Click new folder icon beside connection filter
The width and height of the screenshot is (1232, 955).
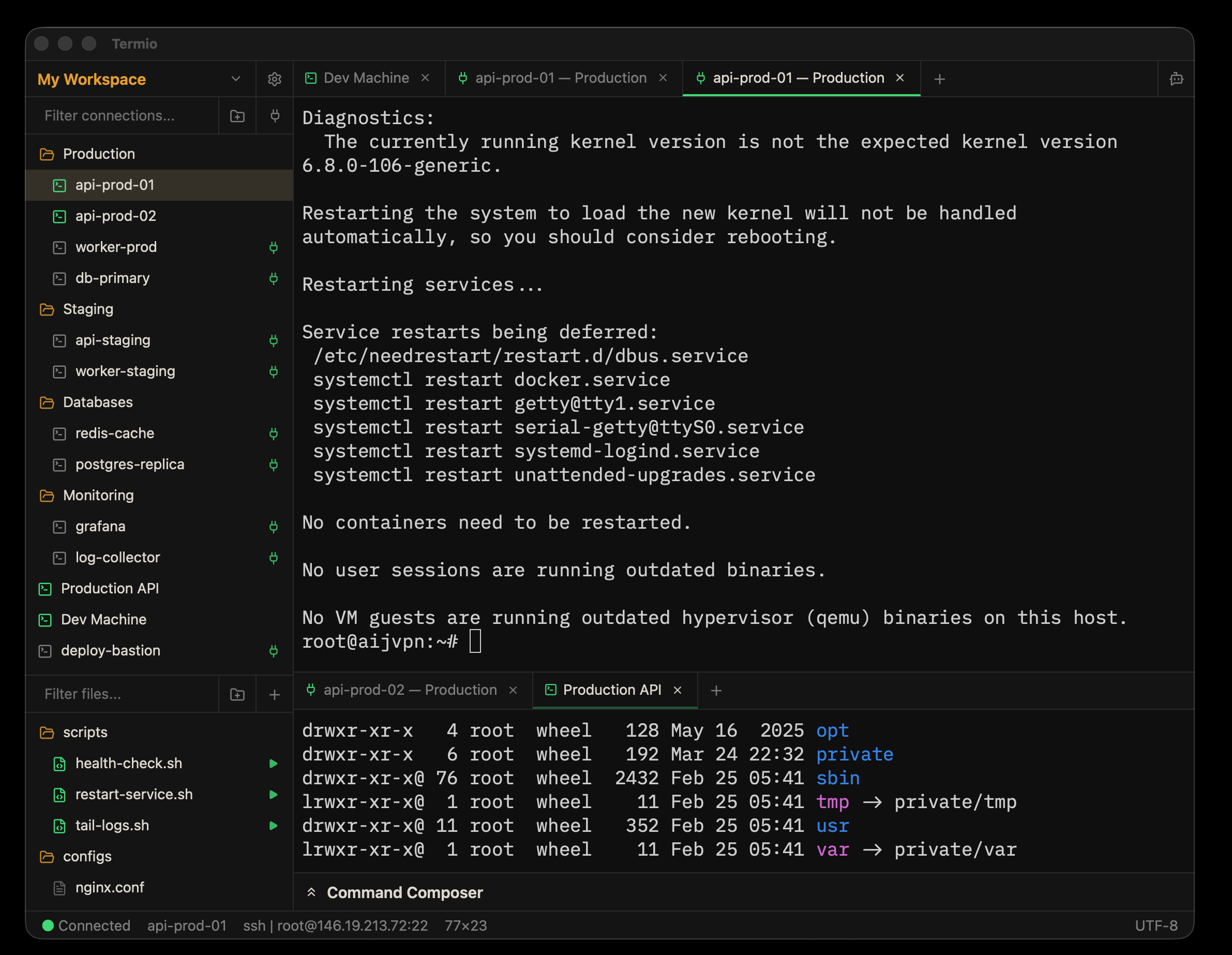tap(237, 116)
